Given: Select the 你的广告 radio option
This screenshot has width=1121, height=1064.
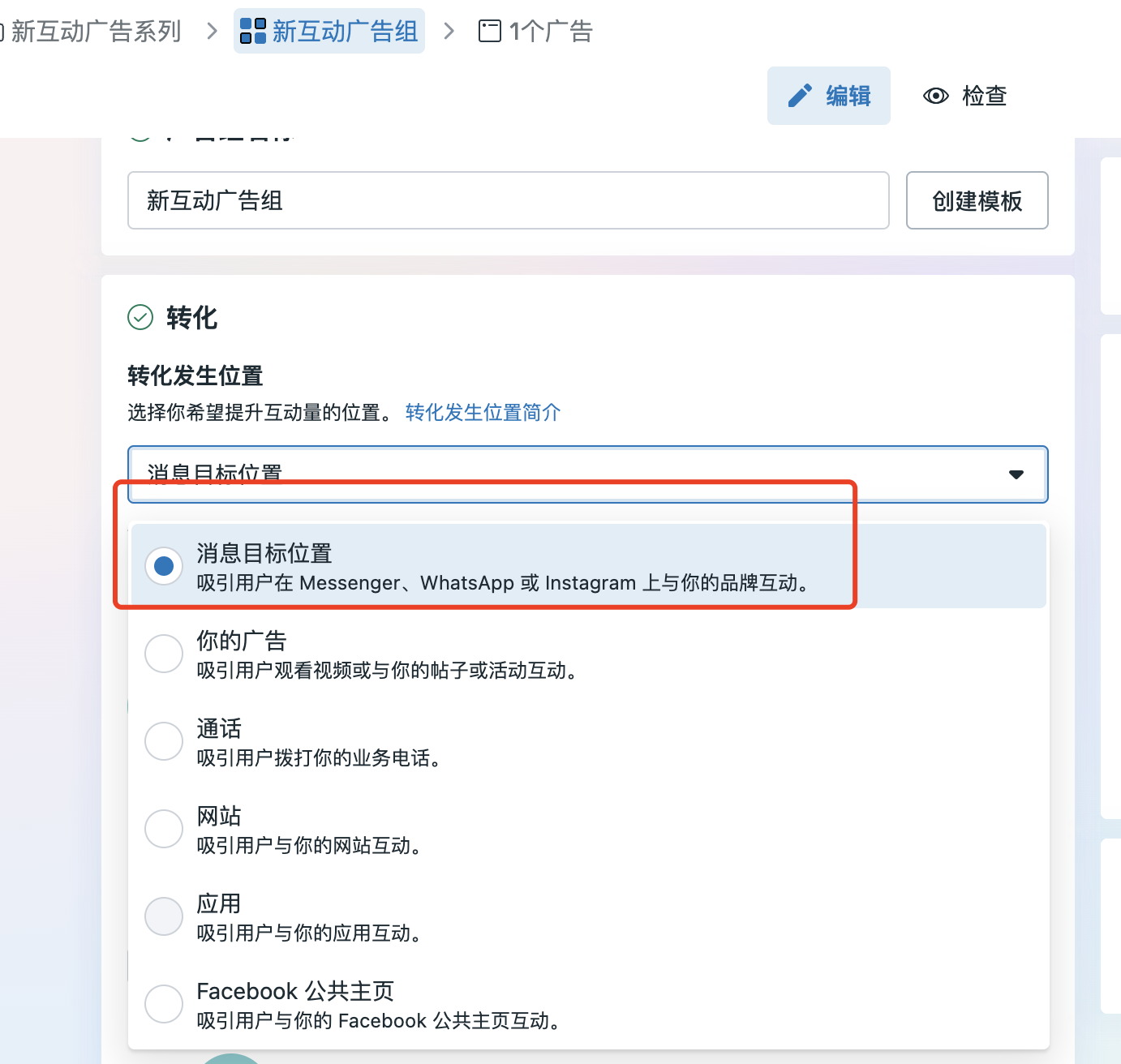Looking at the screenshot, I should [164, 654].
